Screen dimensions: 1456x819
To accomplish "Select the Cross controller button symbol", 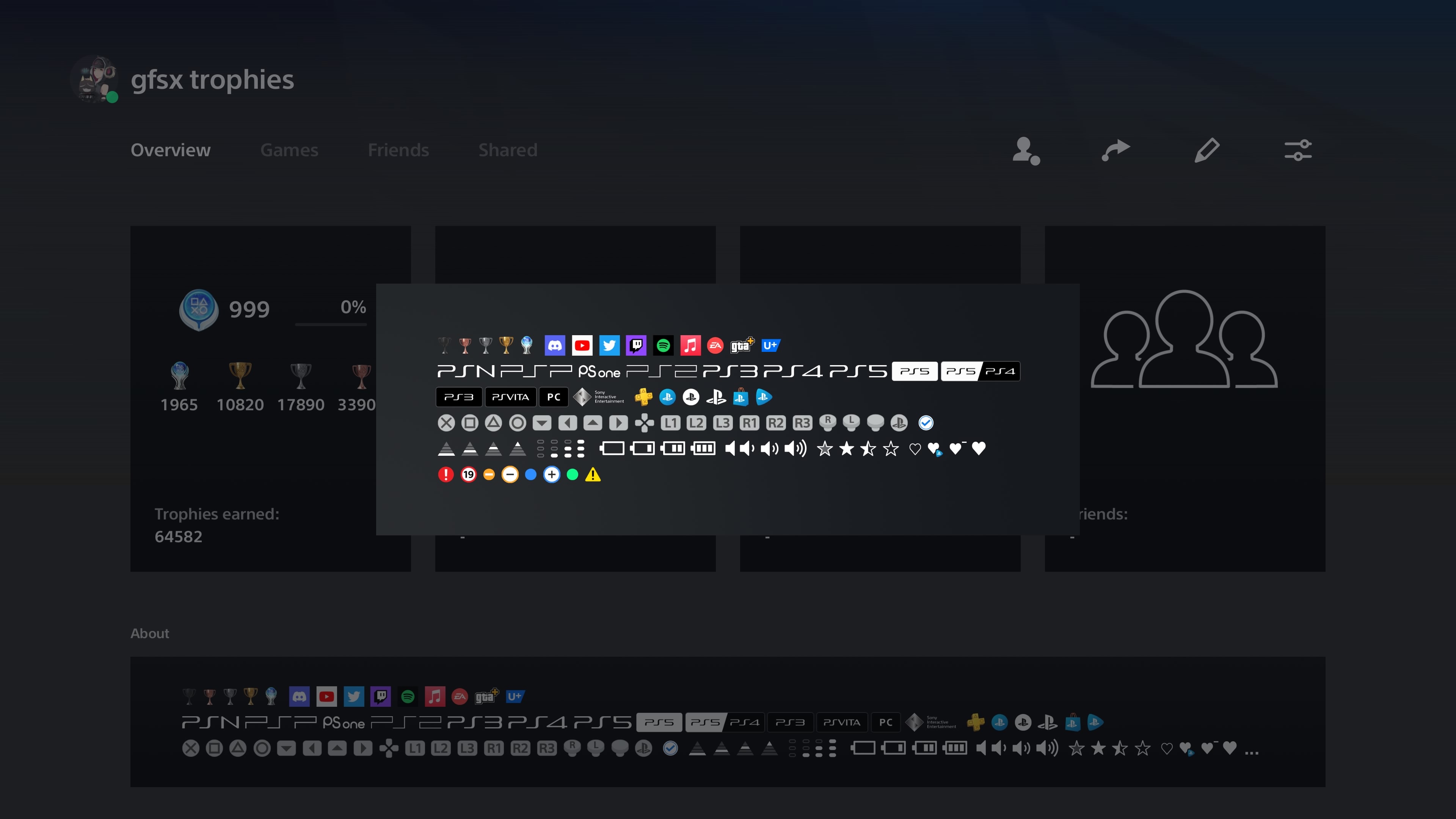I will [x=446, y=422].
